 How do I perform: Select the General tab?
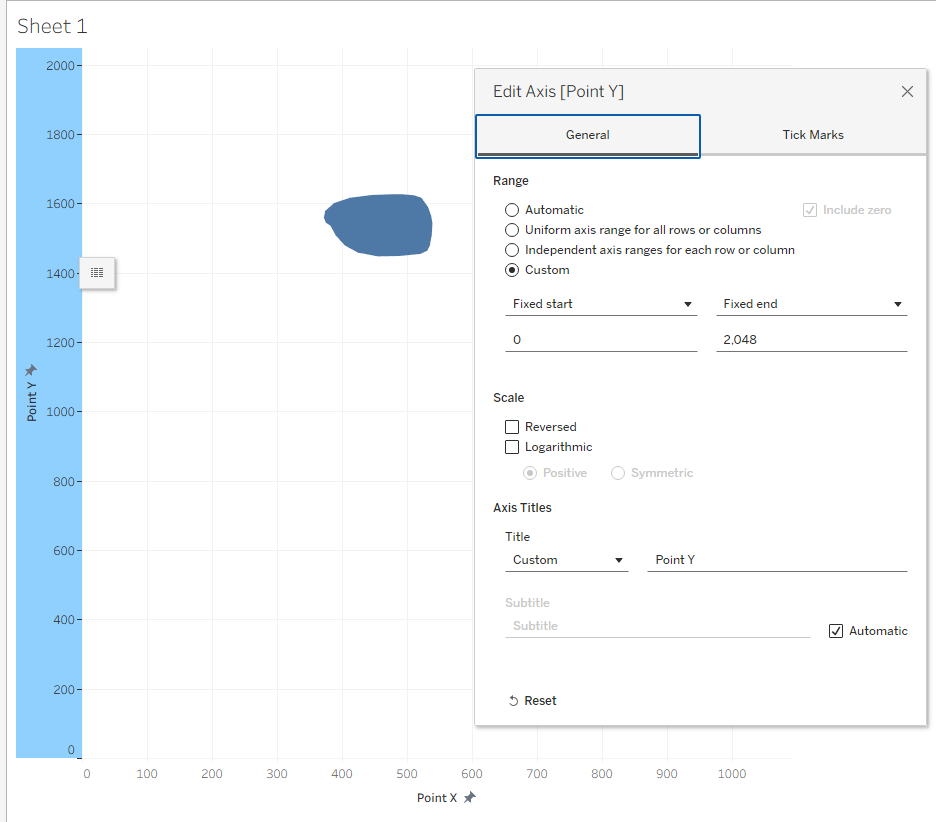click(588, 135)
